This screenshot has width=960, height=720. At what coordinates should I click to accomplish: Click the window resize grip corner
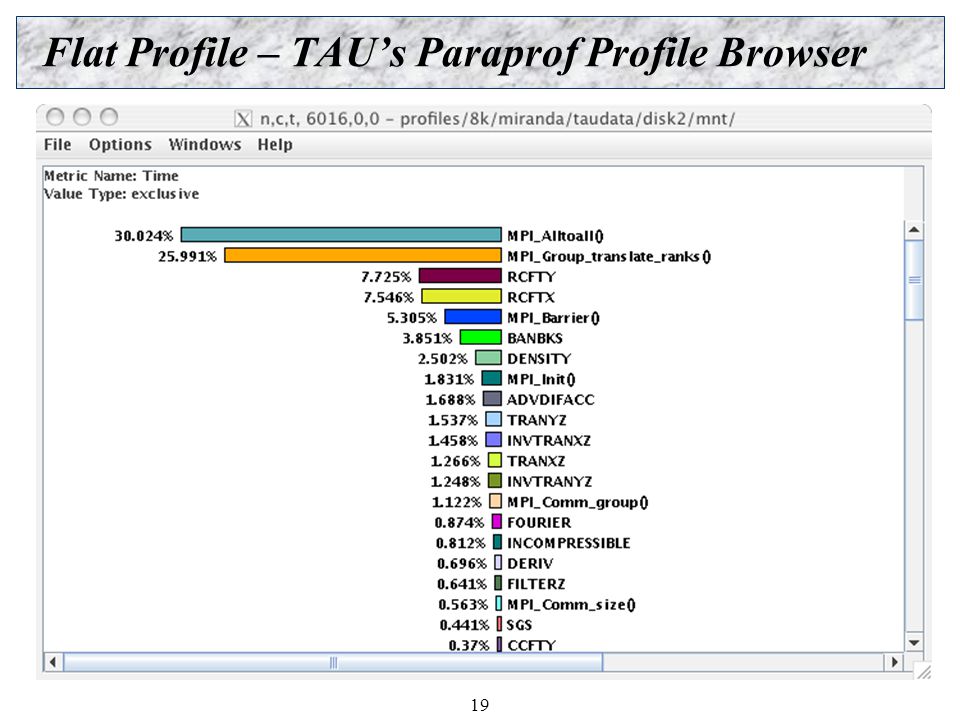tap(923, 671)
